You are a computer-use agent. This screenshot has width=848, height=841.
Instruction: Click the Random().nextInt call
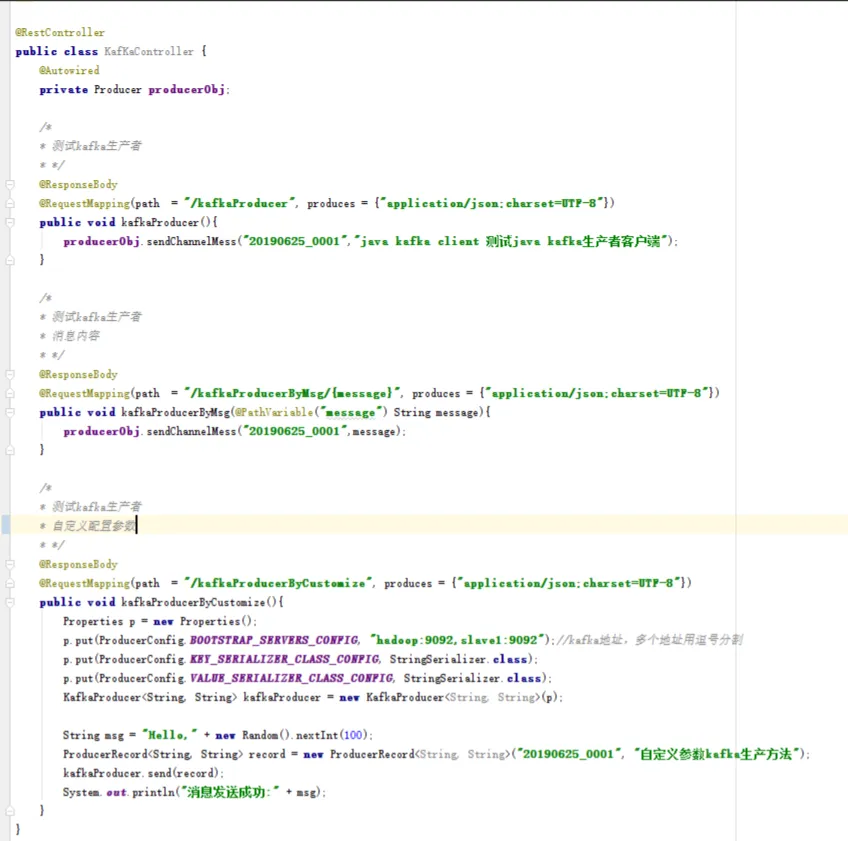pos(290,735)
